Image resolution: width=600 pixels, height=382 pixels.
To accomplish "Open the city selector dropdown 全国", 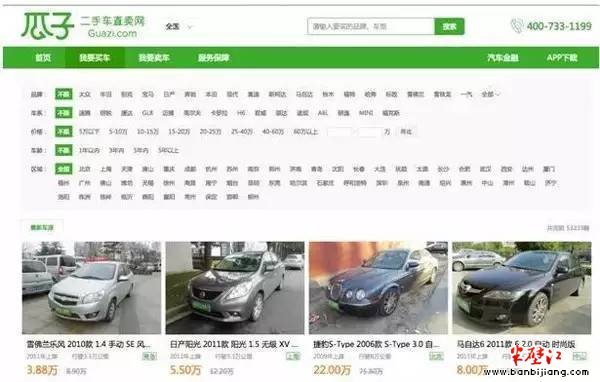I will [x=179, y=26].
